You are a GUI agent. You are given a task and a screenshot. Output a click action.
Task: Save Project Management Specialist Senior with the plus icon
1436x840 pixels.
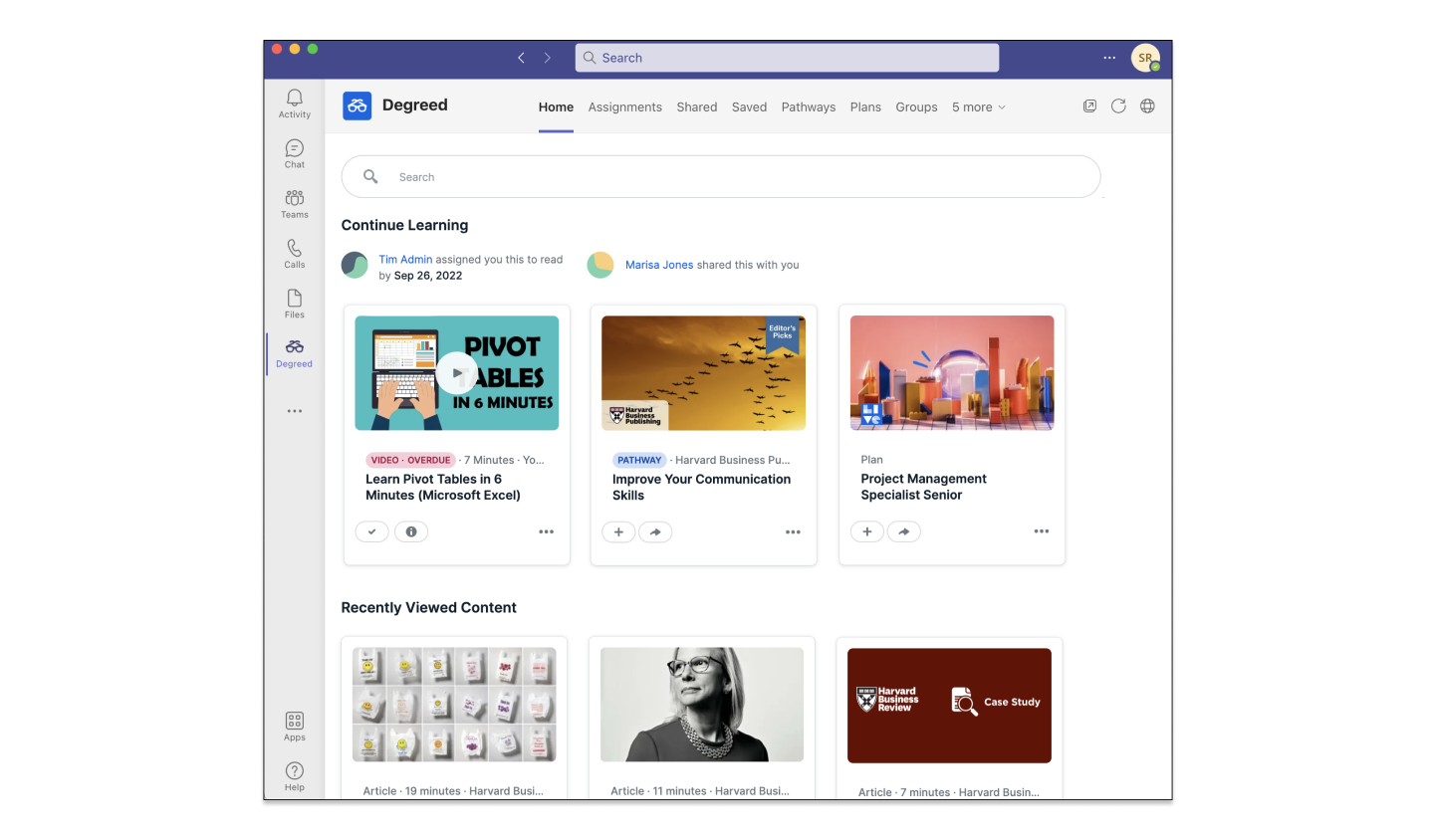click(866, 531)
